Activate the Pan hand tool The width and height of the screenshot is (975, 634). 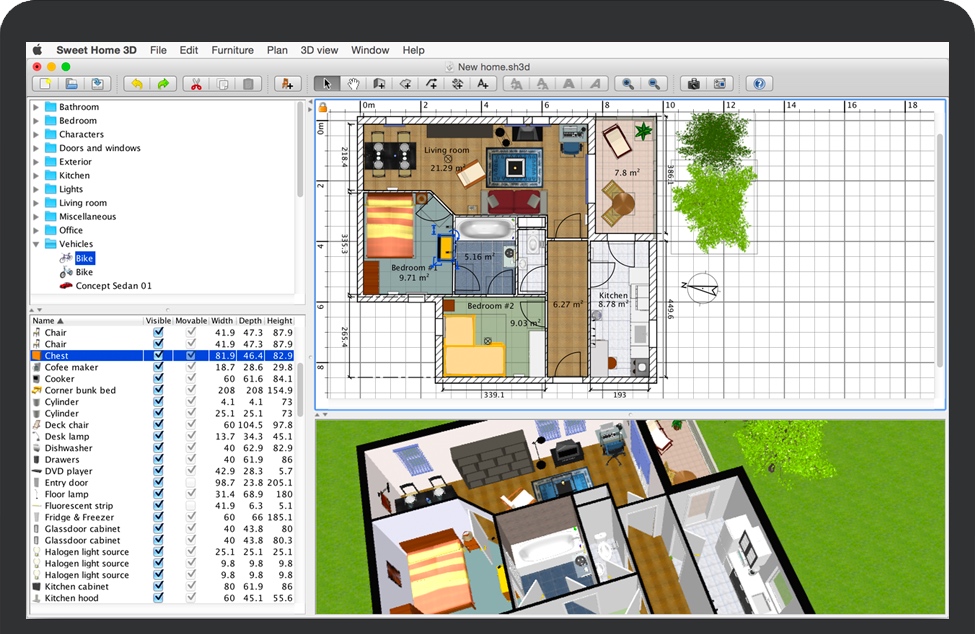pos(353,84)
